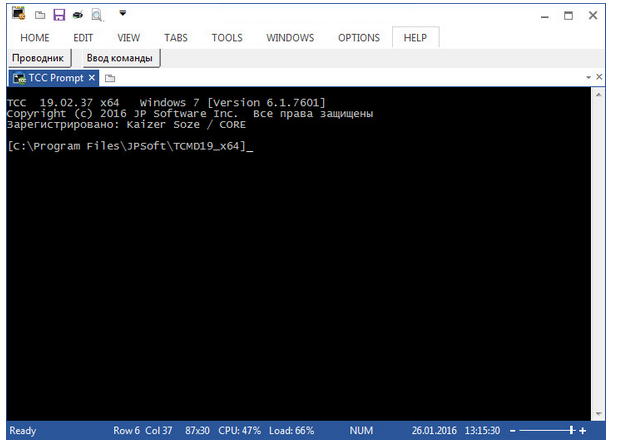Click the zoom slider handle

click(x=571, y=431)
